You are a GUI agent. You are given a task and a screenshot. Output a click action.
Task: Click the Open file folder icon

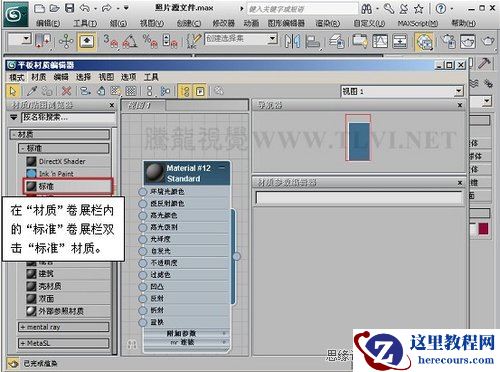54,8
